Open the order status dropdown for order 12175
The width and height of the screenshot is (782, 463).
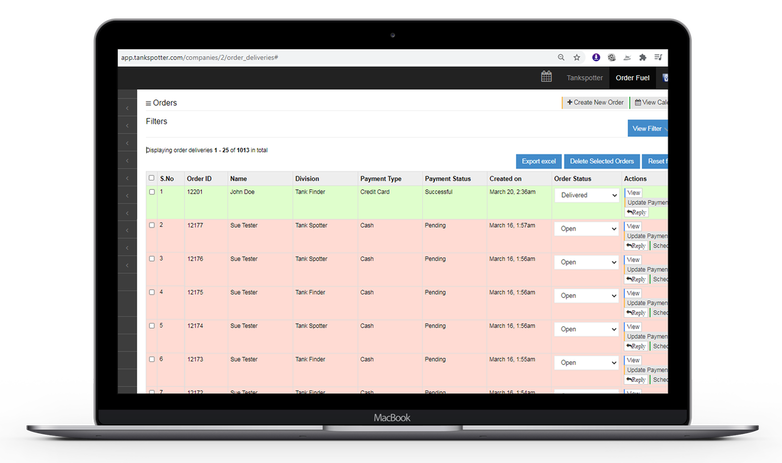click(586, 295)
